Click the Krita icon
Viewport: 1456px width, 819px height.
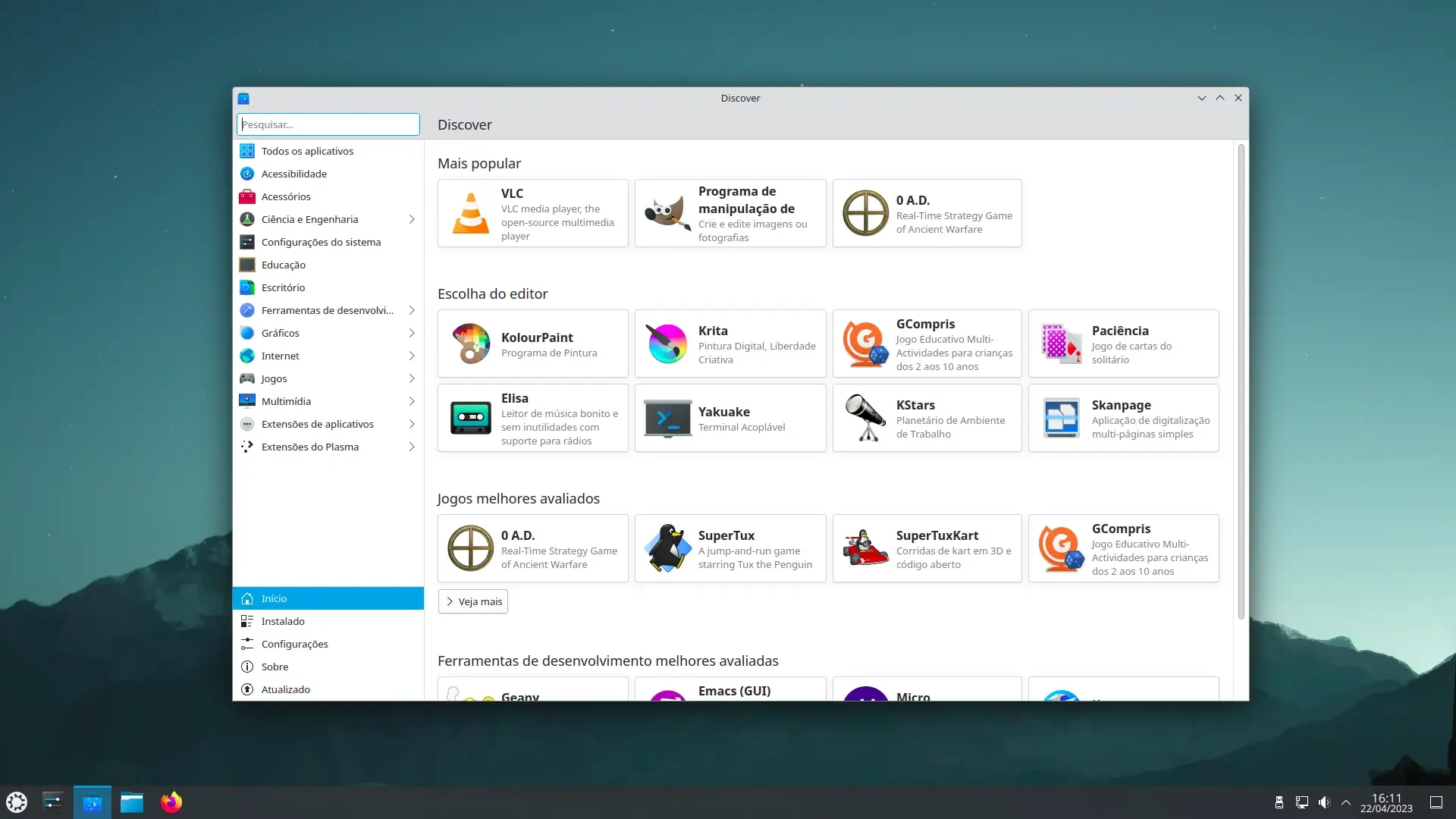pyautogui.click(x=667, y=344)
